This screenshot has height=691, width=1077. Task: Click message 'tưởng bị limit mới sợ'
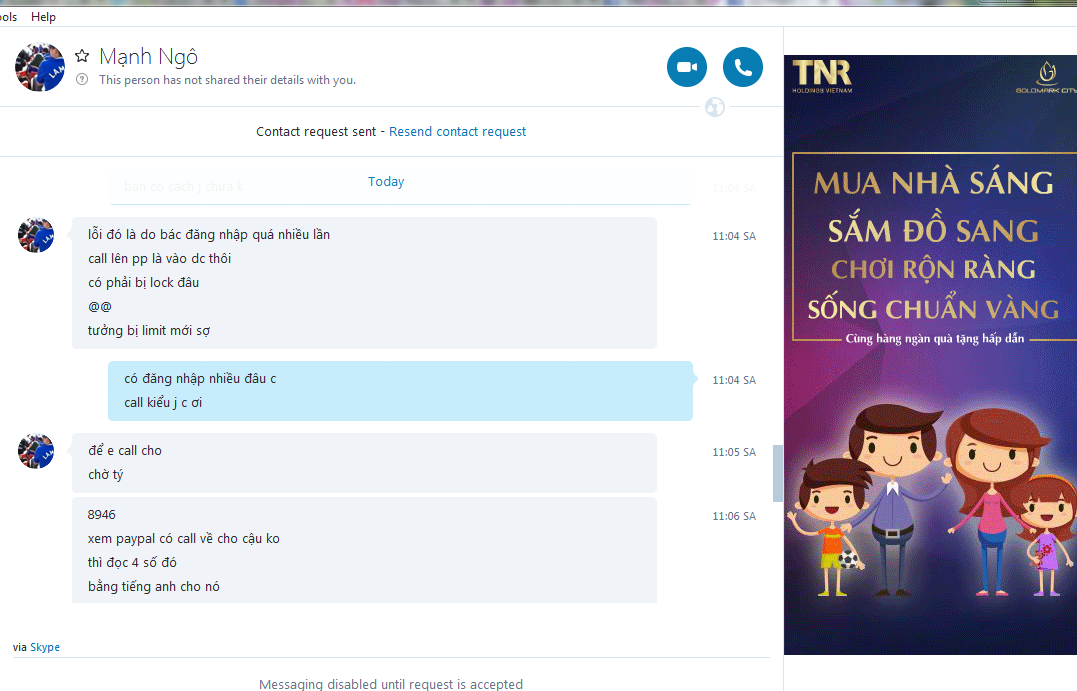pos(149,331)
